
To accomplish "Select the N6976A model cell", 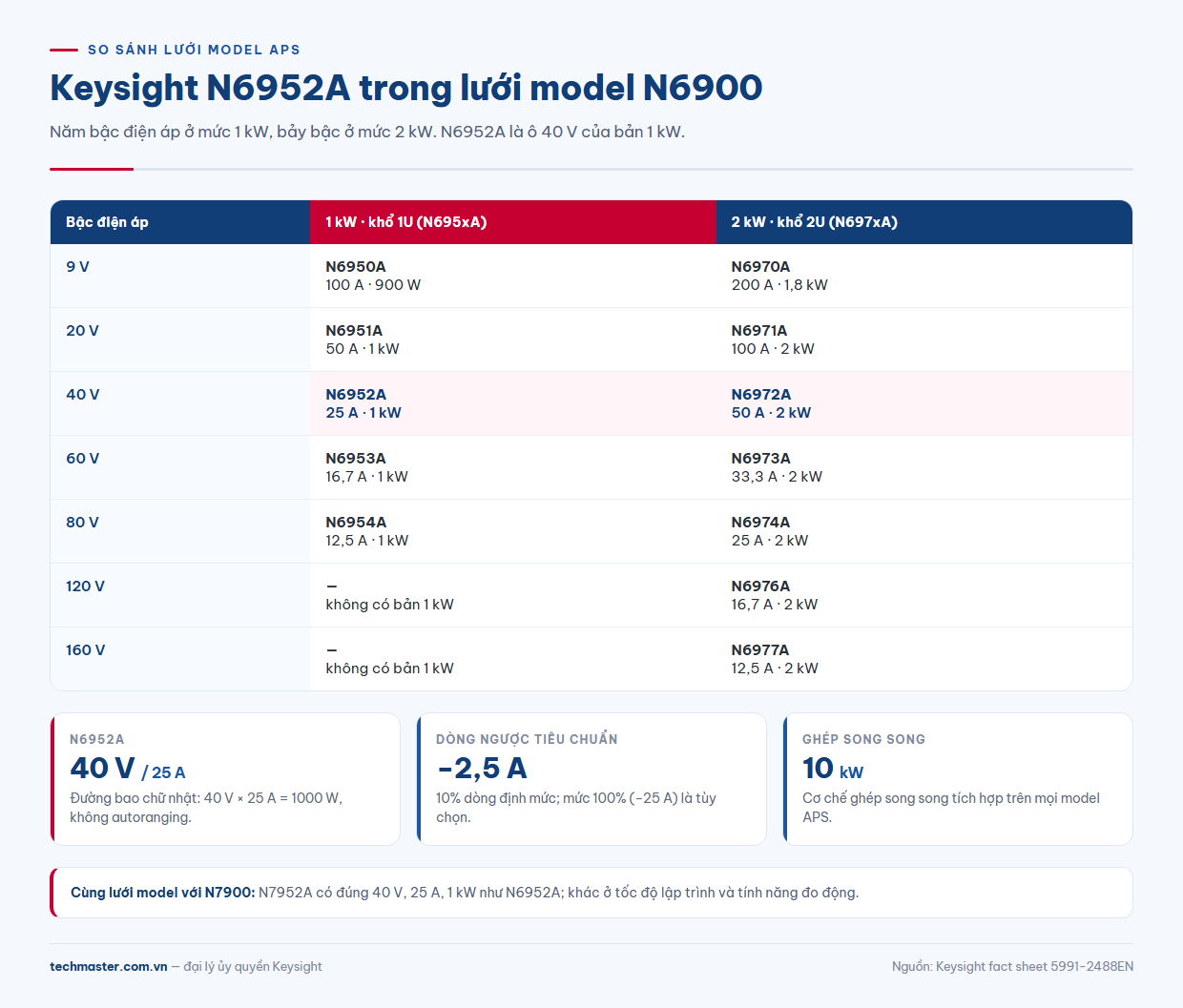I will coord(924,595).
